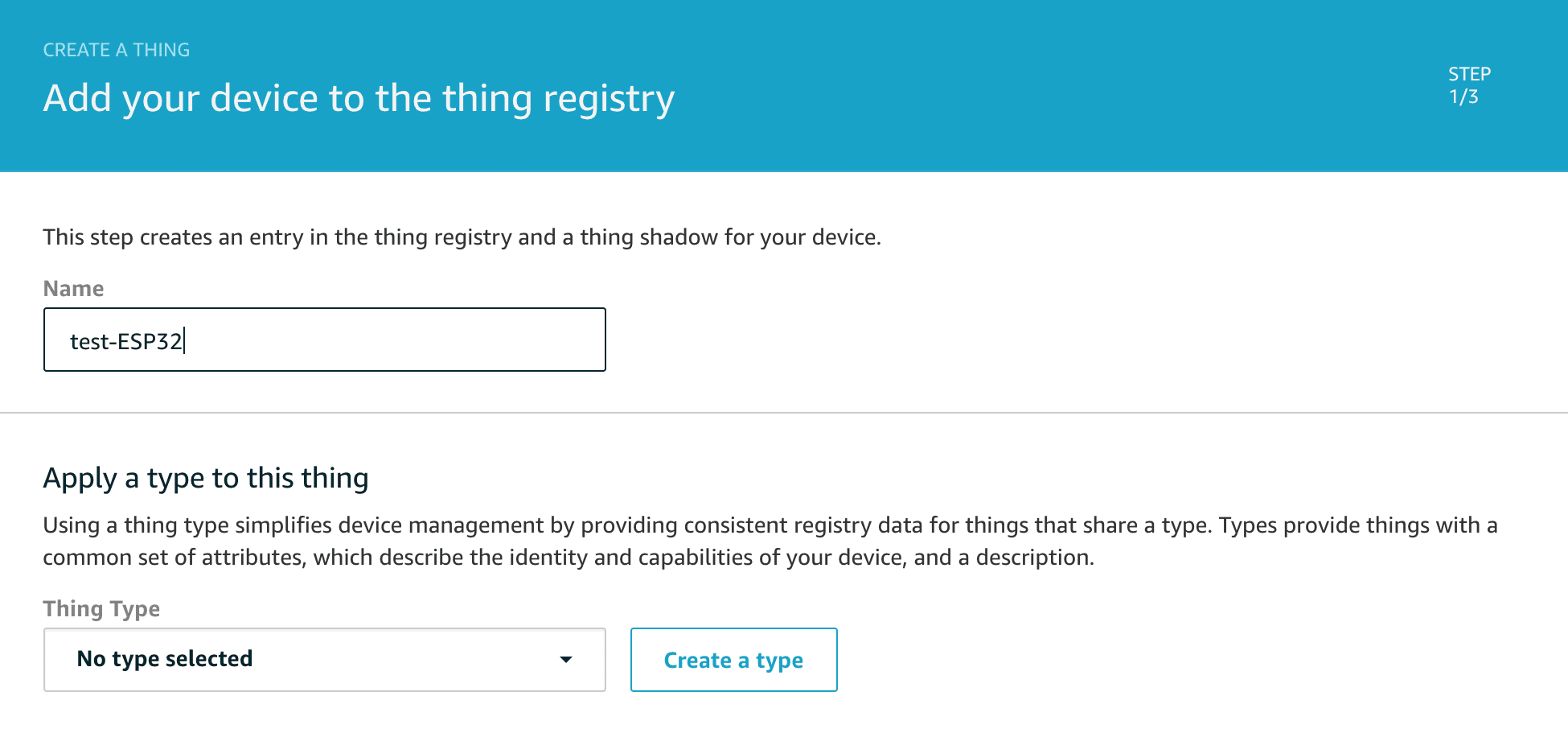1568x737 pixels.
Task: Click the 'Create a type' button
Action: click(x=733, y=659)
